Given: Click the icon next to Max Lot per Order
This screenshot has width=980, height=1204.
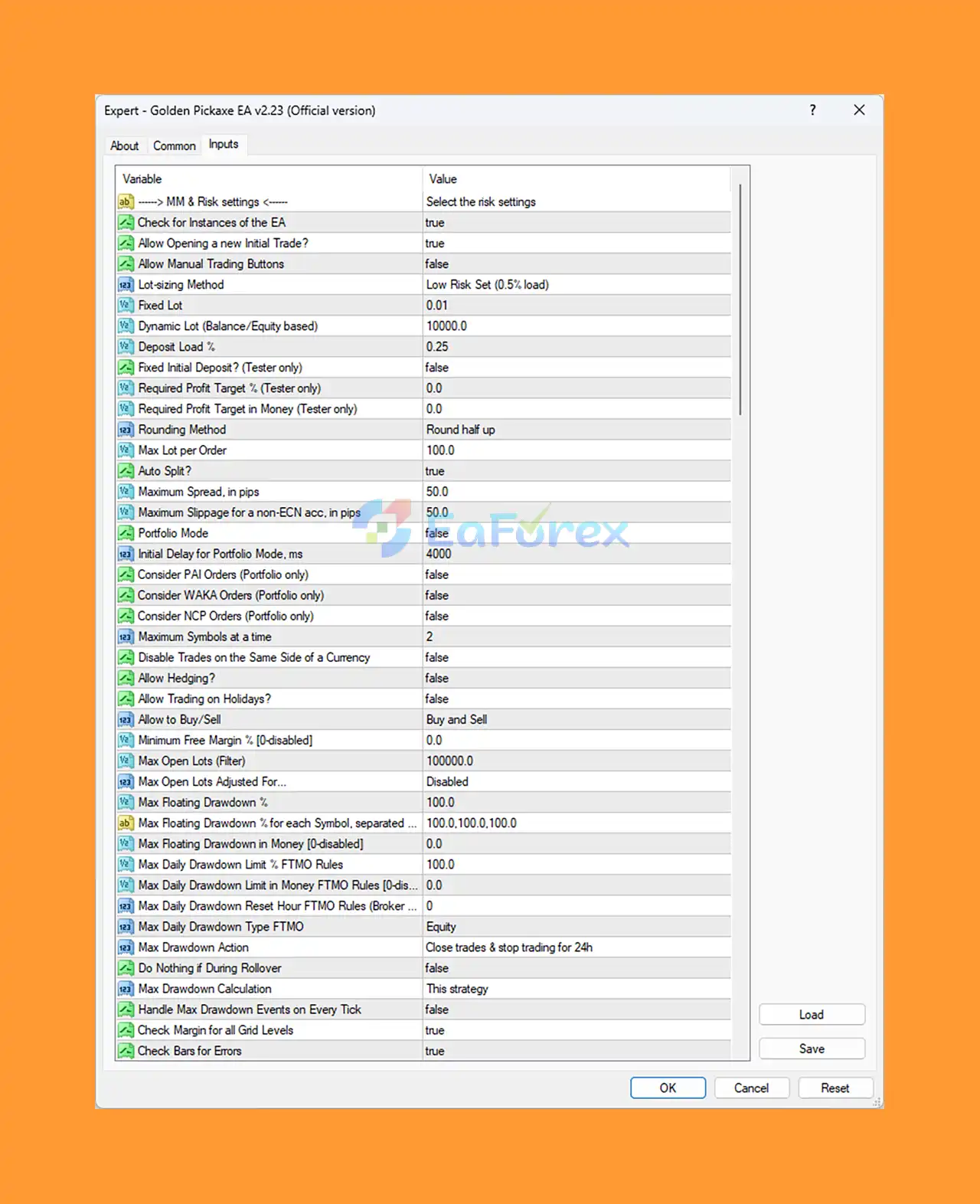Looking at the screenshot, I should pos(126,450).
